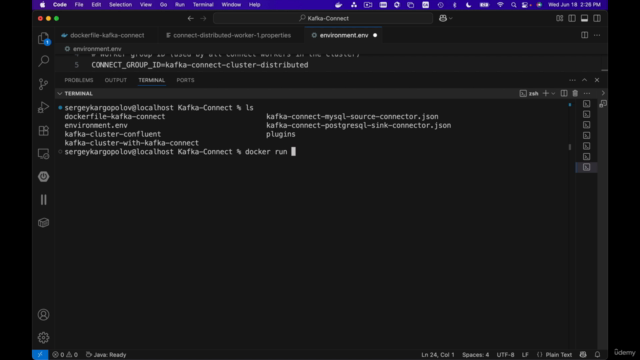
Task: Open Source Control view
Action: pos(43,84)
